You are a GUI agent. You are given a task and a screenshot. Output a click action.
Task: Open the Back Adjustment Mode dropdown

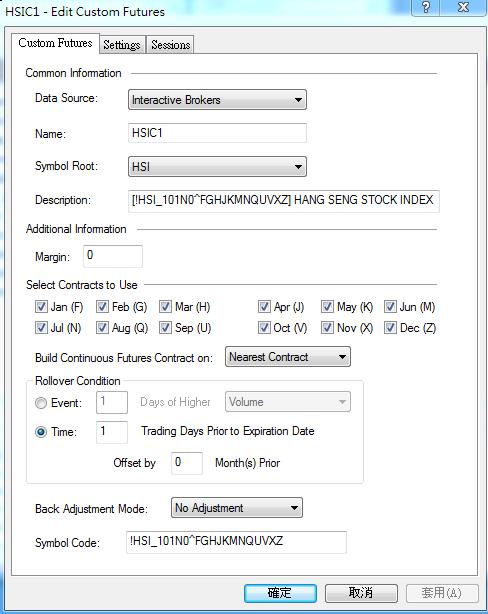point(237,508)
